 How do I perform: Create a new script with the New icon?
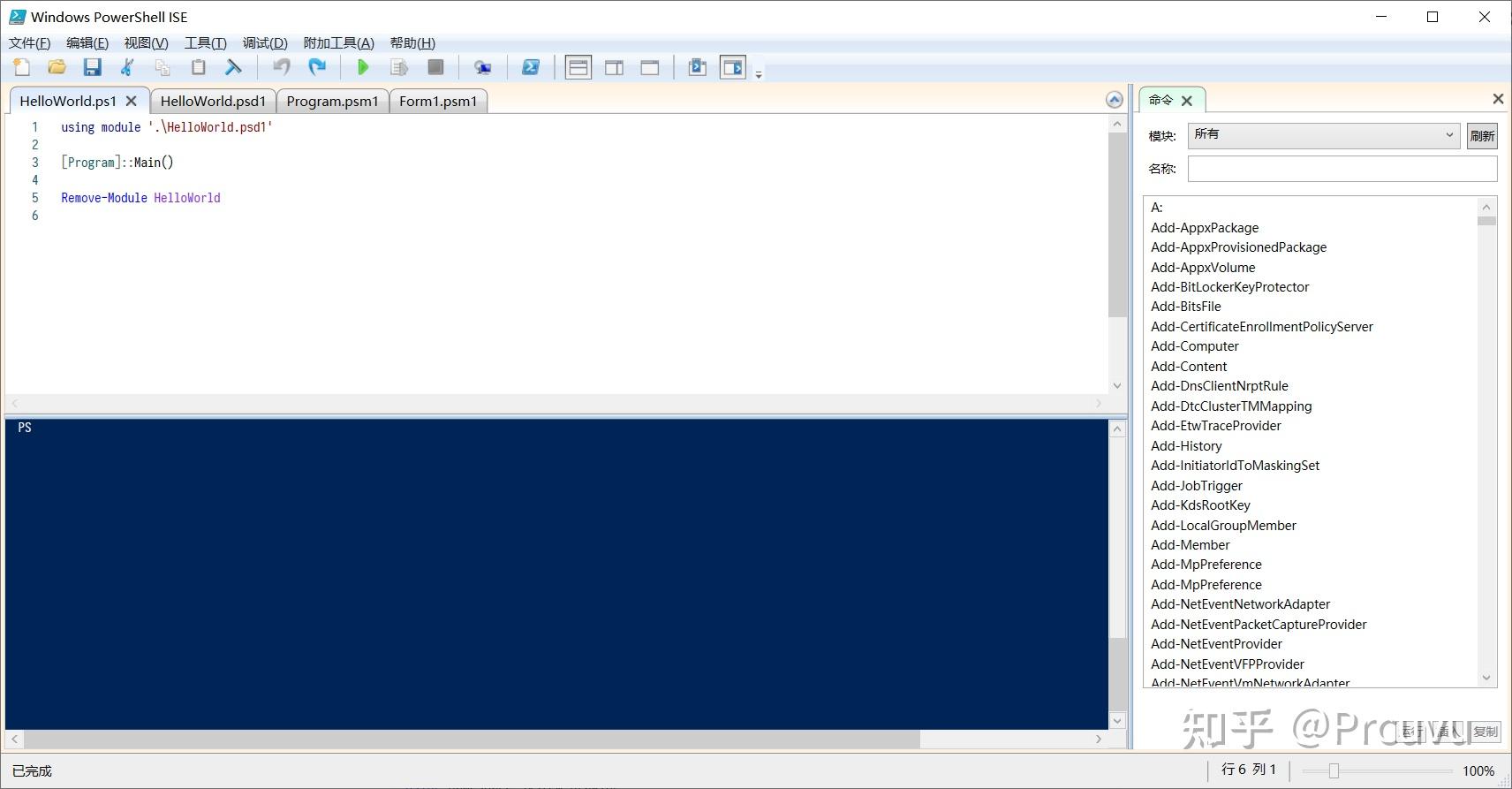pos(22,67)
